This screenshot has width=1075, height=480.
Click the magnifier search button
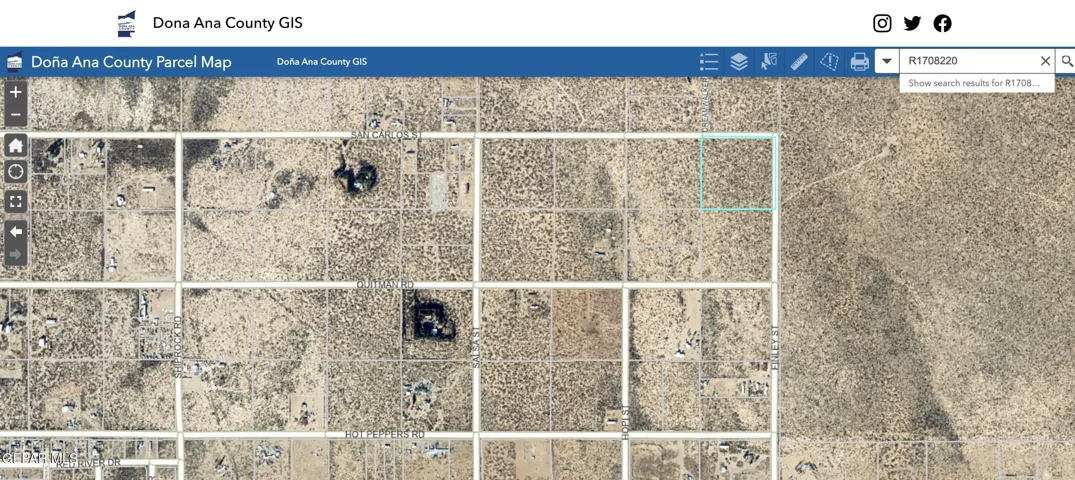tap(1066, 61)
